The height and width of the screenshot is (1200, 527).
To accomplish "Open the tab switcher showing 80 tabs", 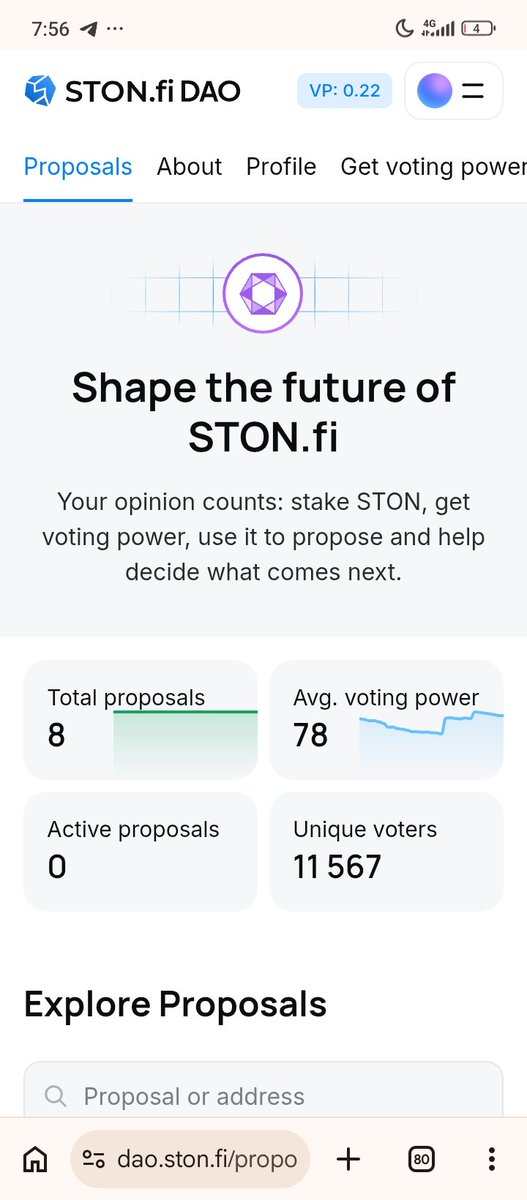I will [422, 1159].
